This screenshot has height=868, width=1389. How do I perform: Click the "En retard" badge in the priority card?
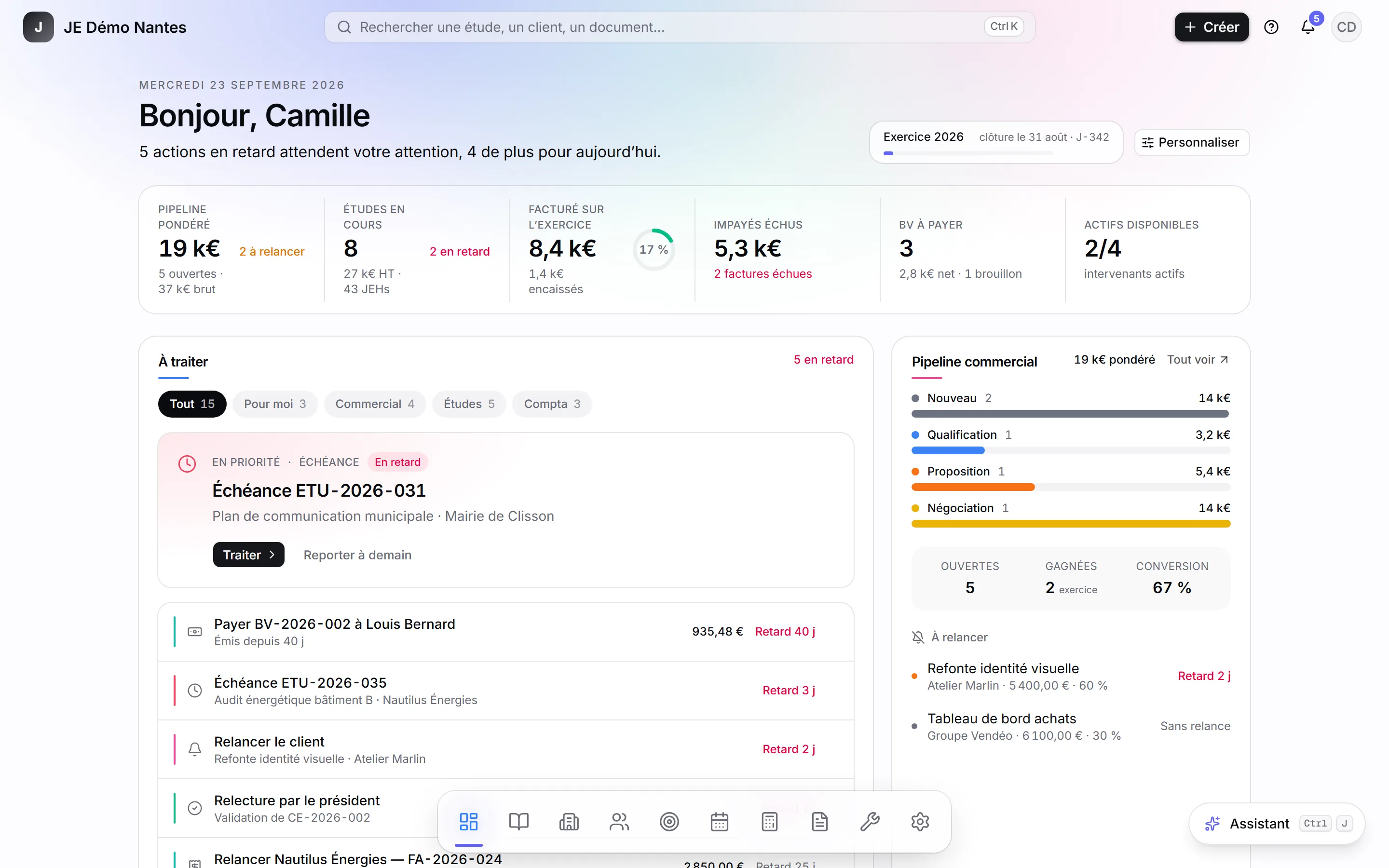(398, 462)
